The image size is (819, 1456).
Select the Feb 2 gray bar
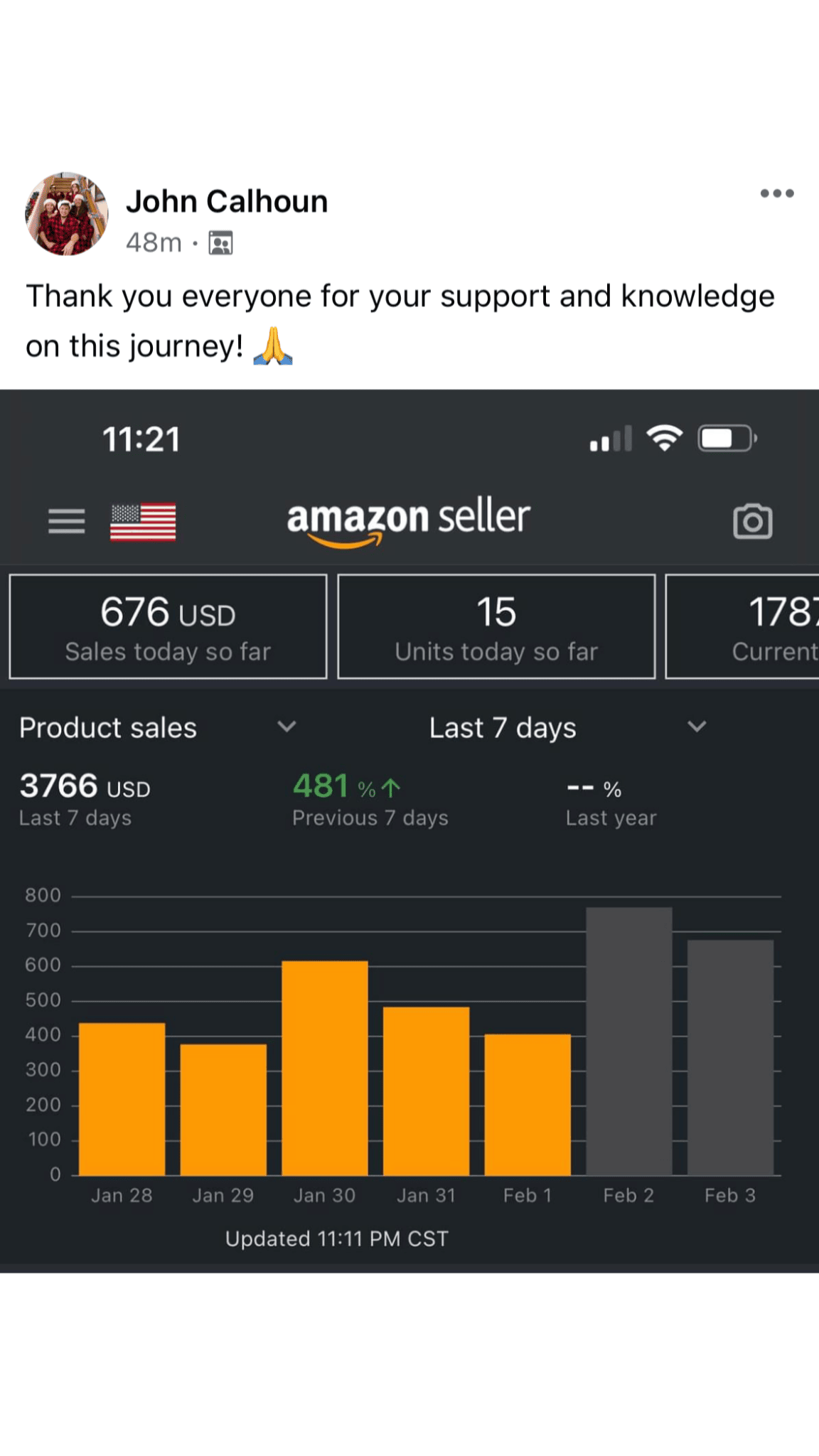(628, 1041)
